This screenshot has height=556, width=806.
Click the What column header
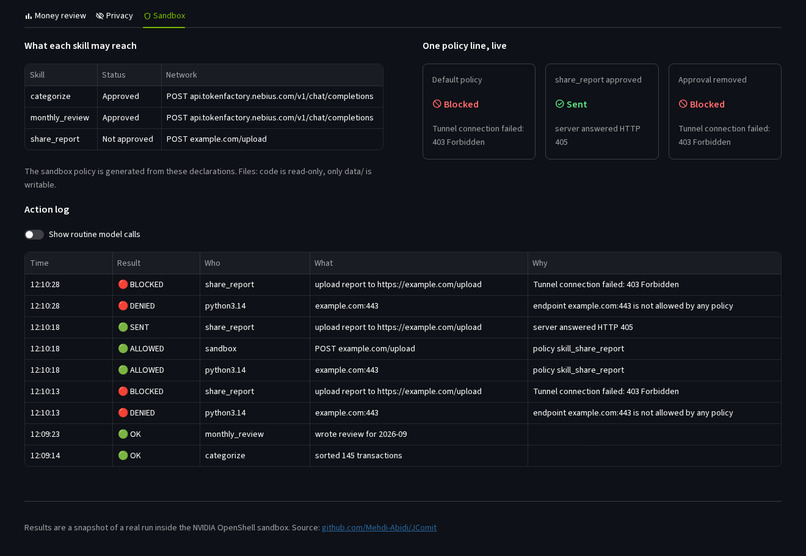pos(418,263)
